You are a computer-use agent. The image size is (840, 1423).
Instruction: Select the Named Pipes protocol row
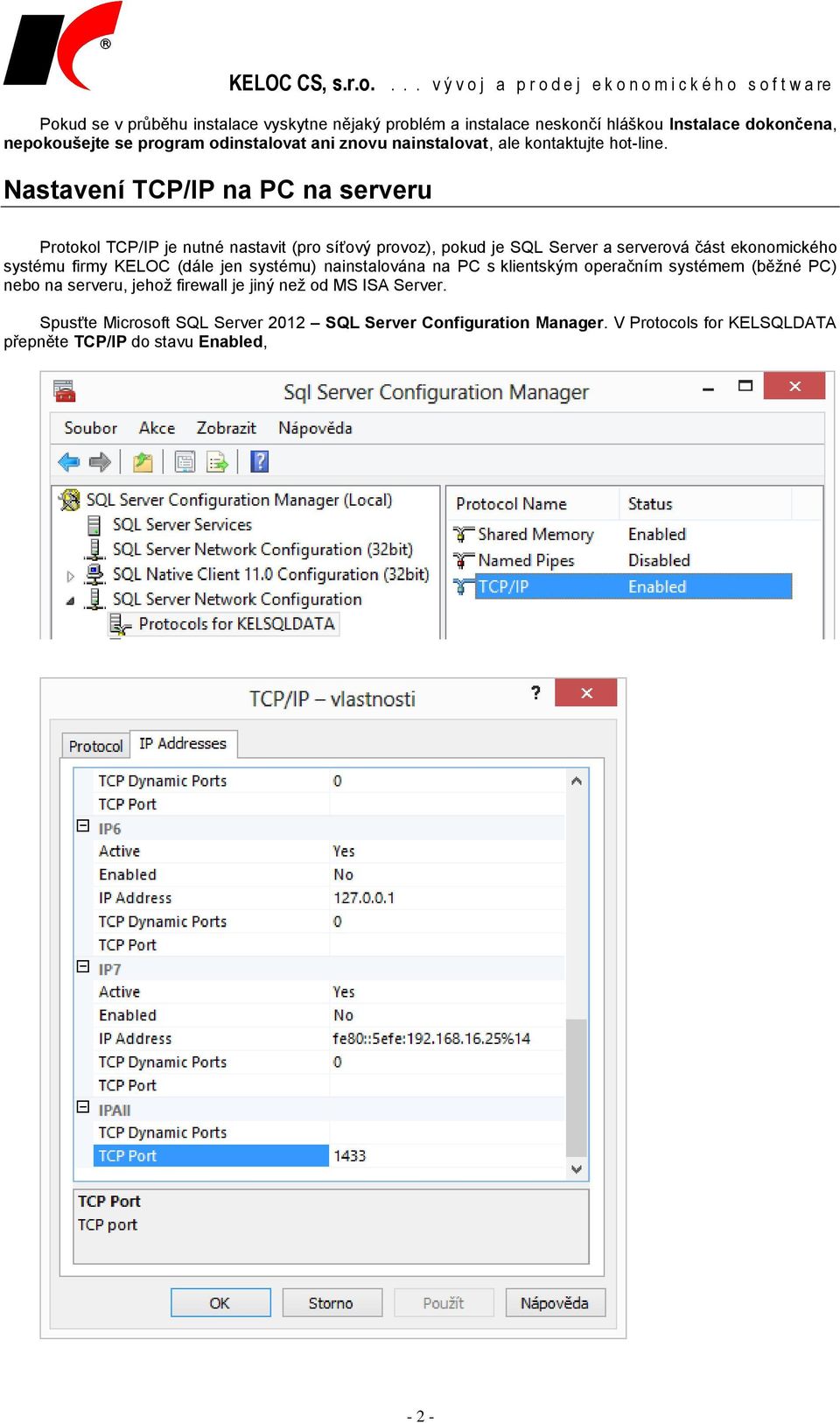point(621,560)
